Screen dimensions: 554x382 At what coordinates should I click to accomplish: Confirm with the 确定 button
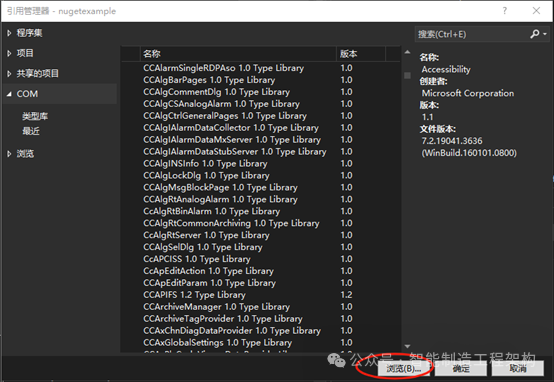click(461, 369)
